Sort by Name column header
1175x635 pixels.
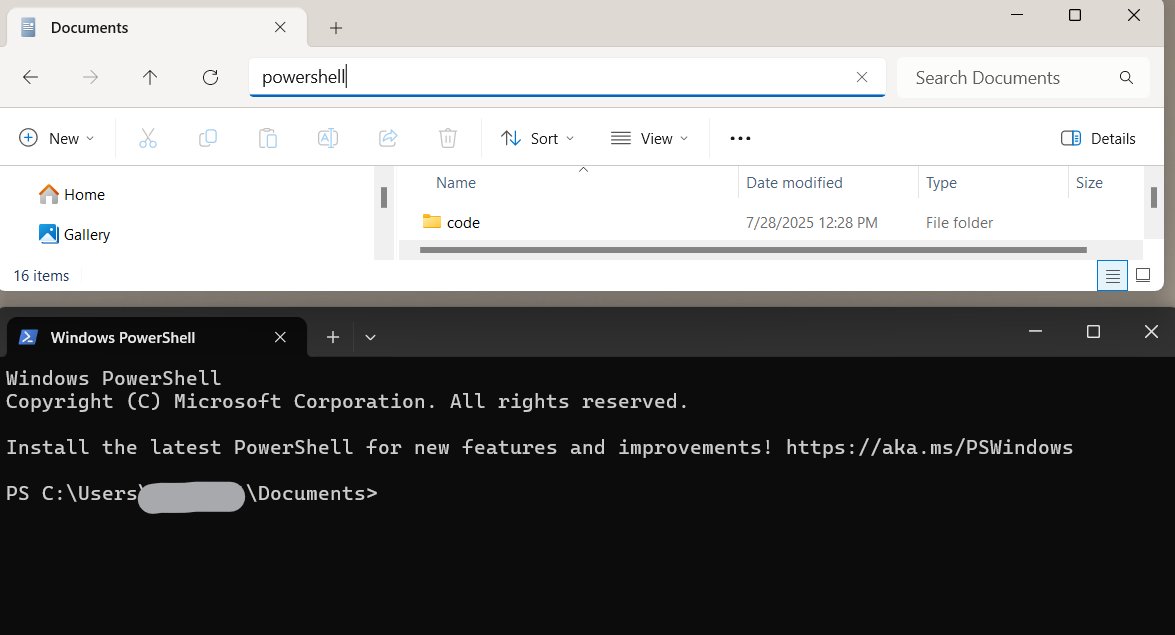(x=456, y=183)
